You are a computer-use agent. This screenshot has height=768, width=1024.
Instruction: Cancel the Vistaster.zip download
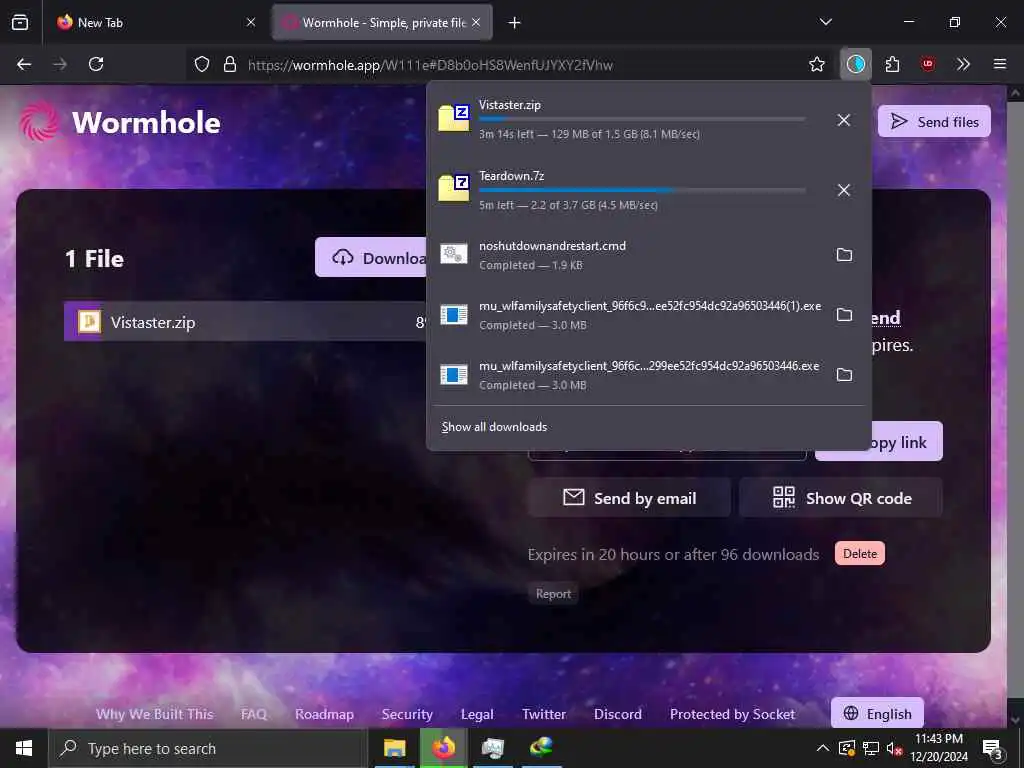pyautogui.click(x=844, y=120)
